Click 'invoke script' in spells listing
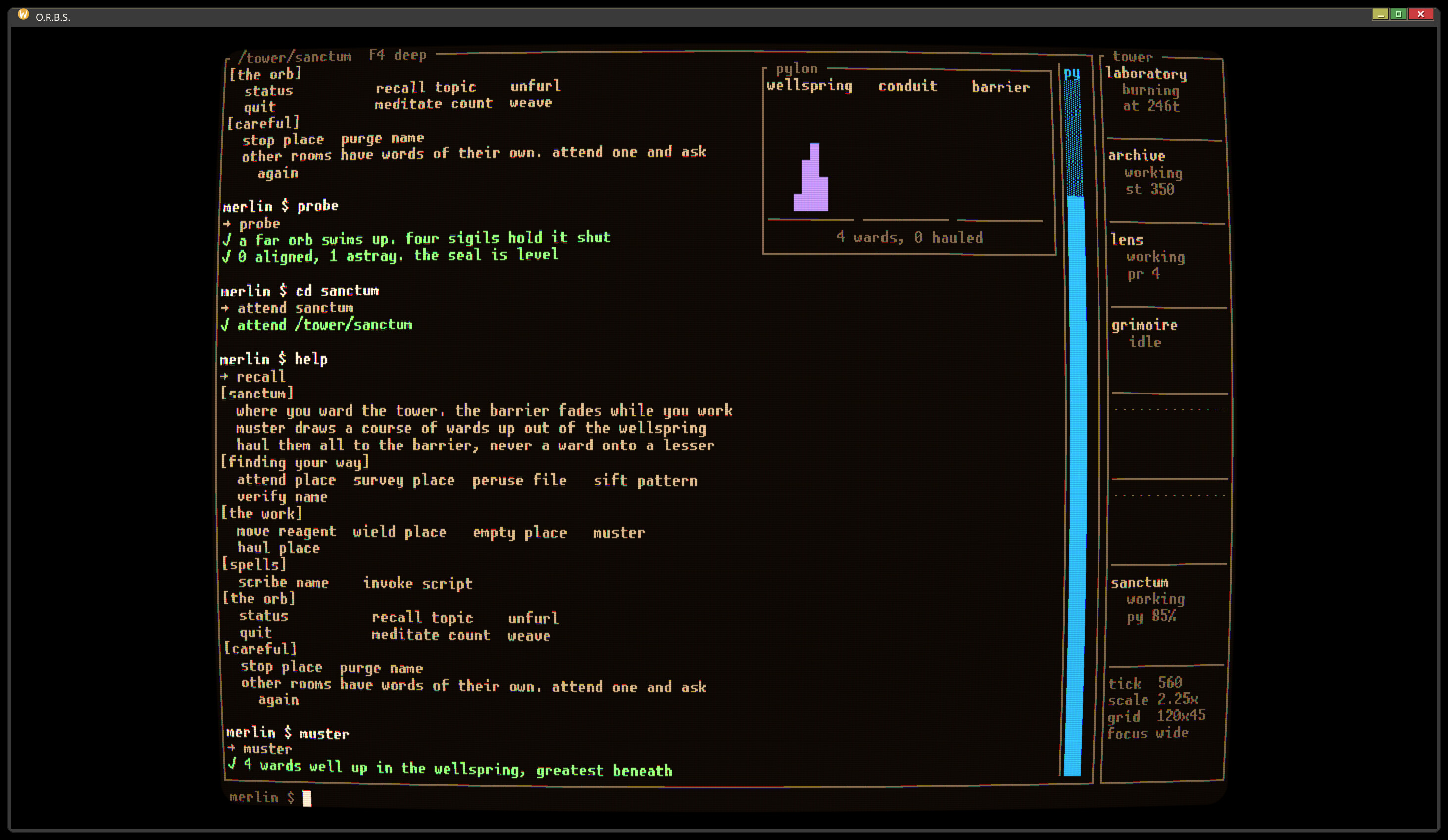Screen dimensions: 1448x840 [x=418, y=583]
